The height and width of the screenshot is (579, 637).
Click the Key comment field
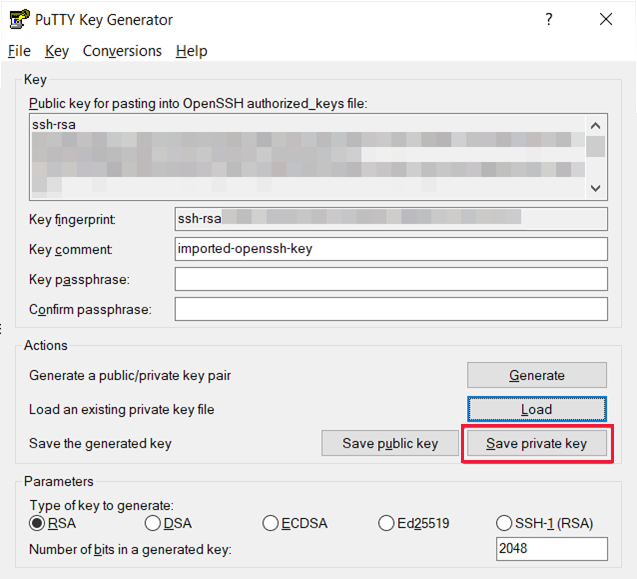[x=391, y=249]
